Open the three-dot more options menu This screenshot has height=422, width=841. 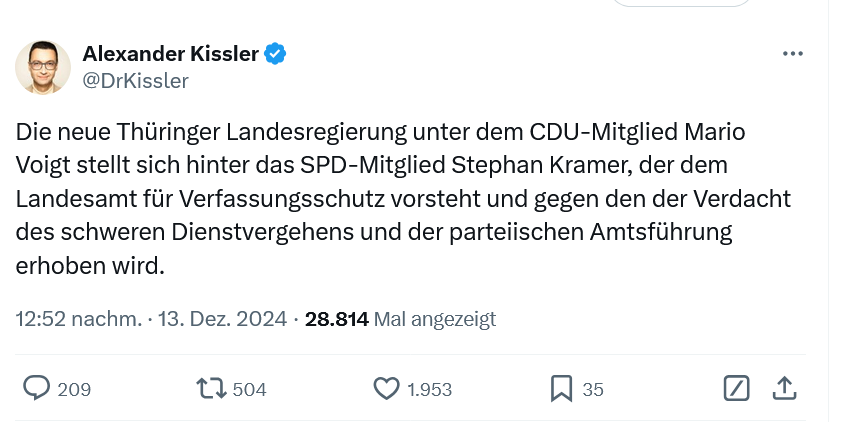792,54
